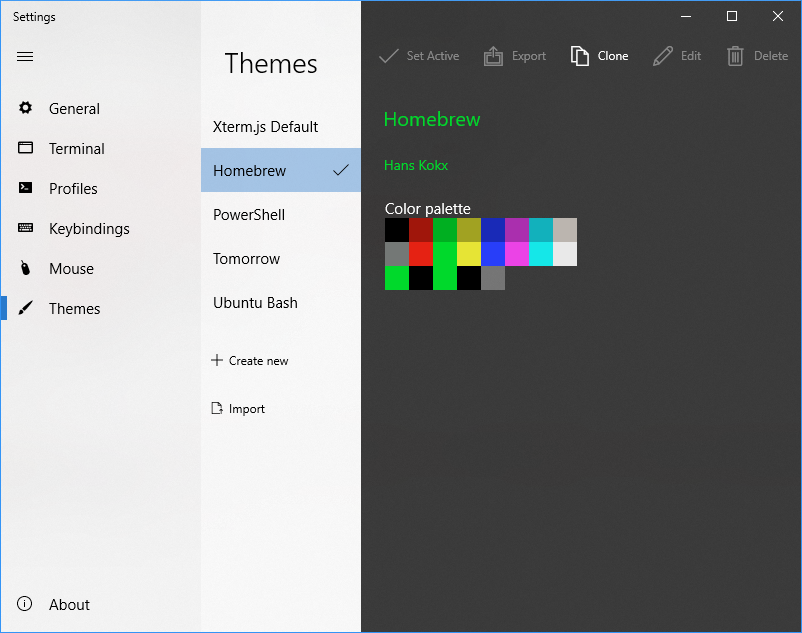Click the Set Active label
Screen dimensions: 802x633
433,56
